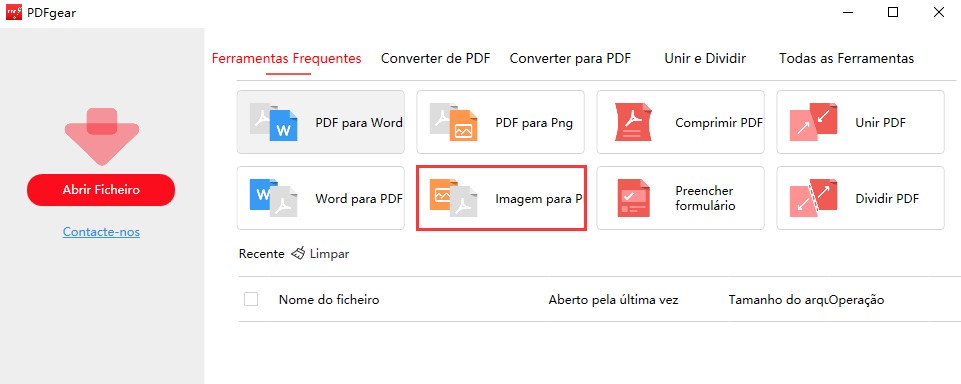Close the PDFgear window
The image size is (961, 384).
tap(938, 12)
